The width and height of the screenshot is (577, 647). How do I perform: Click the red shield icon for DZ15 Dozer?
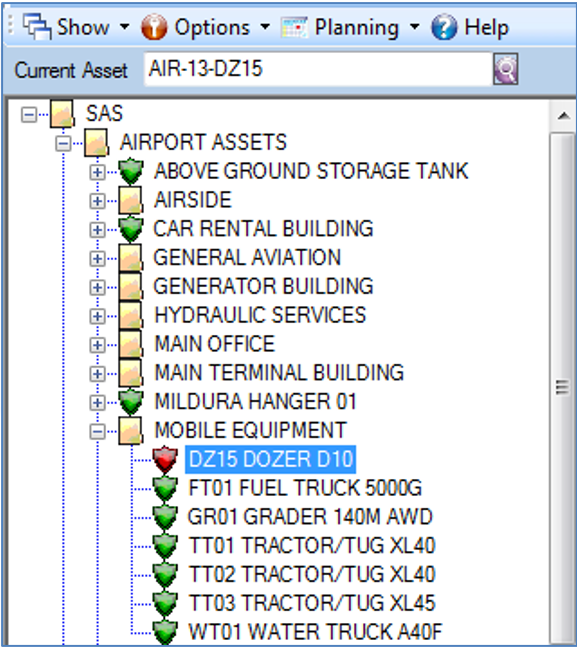pos(165,459)
